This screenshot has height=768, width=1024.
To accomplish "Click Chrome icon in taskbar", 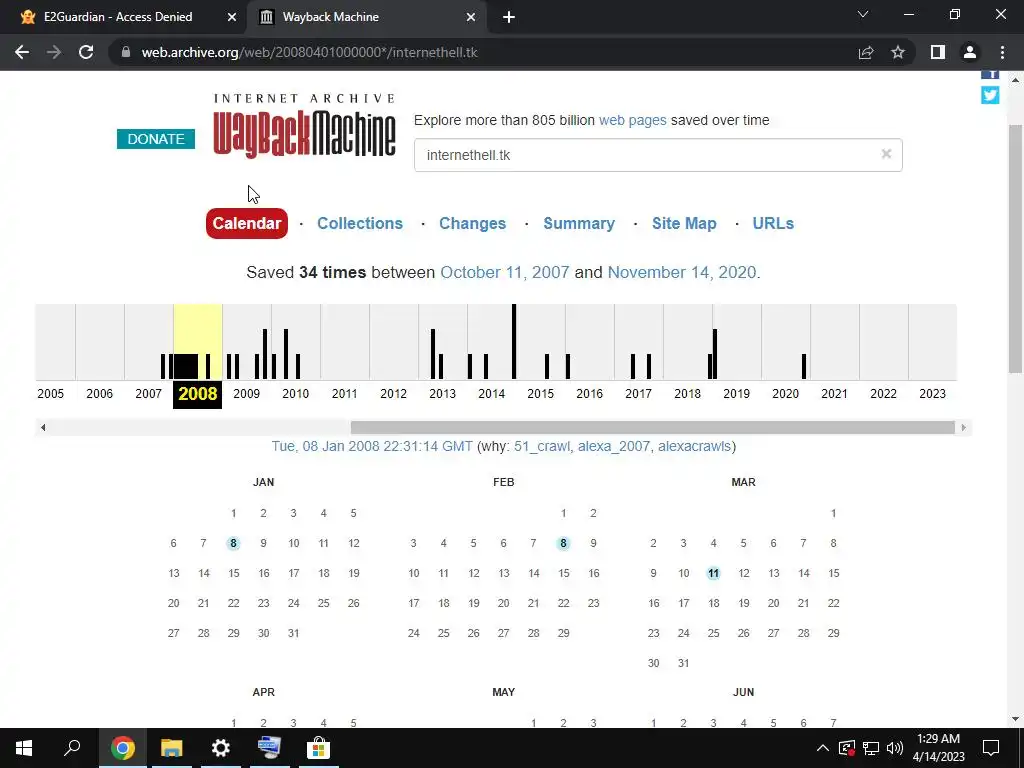I will (122, 748).
